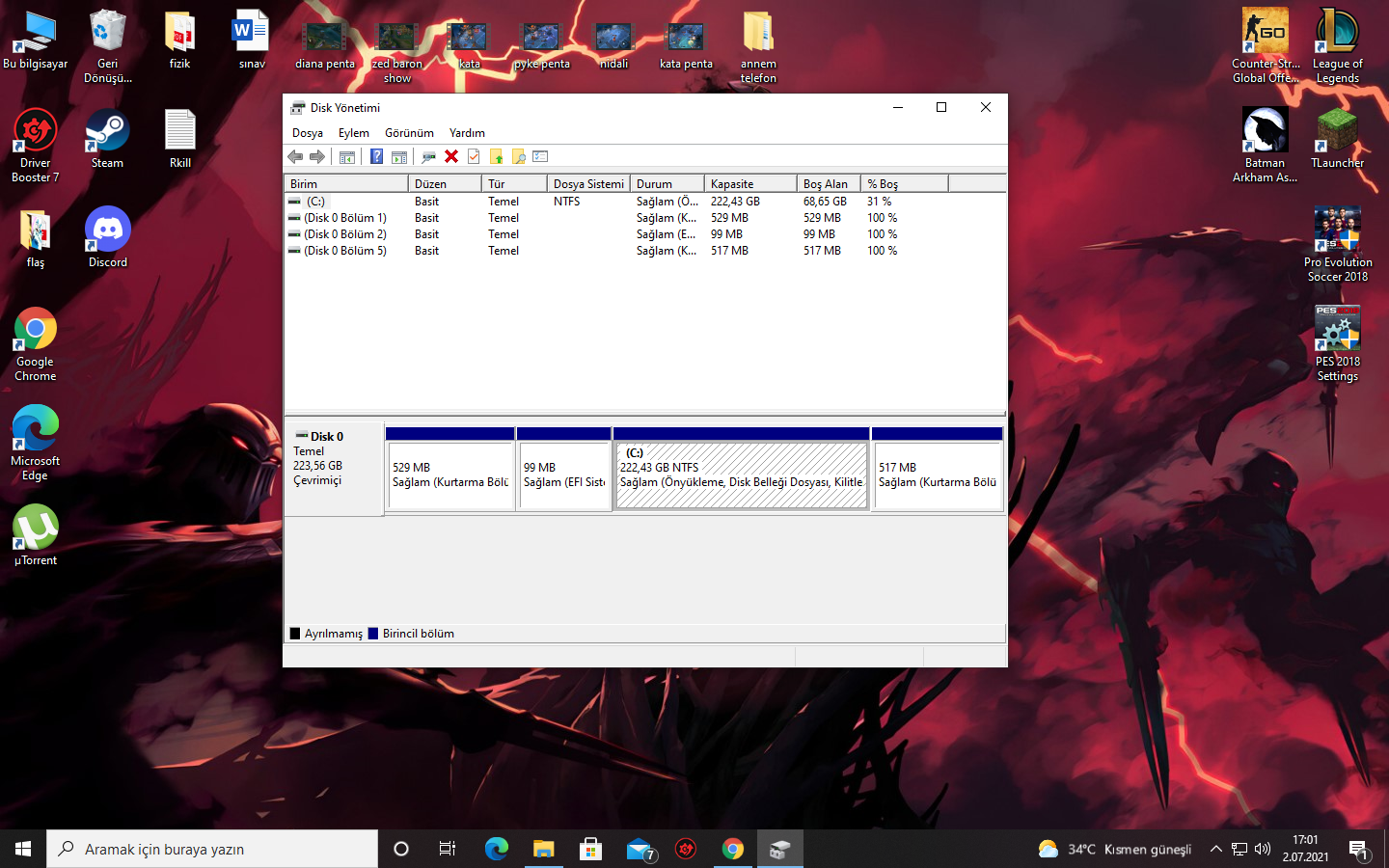Select the League of Legends desktop icon
The image size is (1389, 868).
[x=1338, y=45]
